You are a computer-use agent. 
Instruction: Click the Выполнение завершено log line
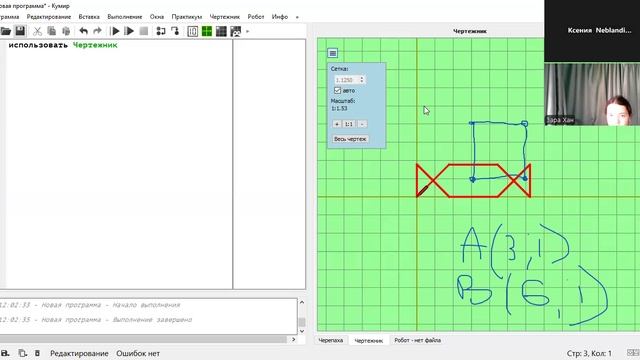(96, 320)
